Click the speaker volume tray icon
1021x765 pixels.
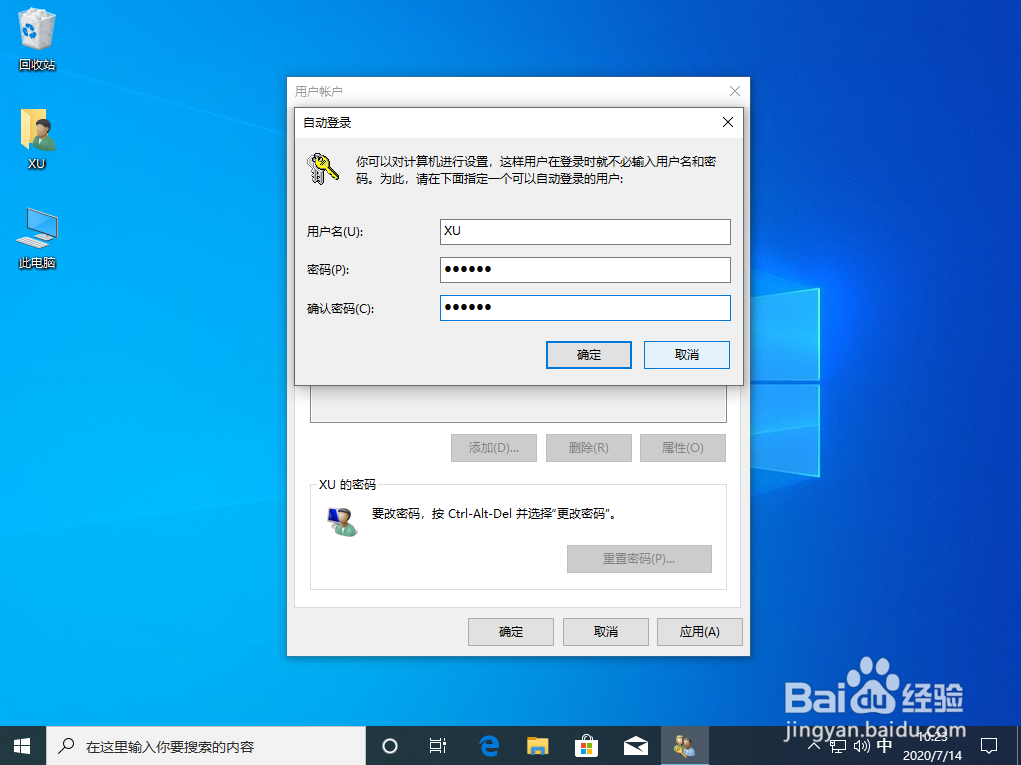(x=862, y=745)
